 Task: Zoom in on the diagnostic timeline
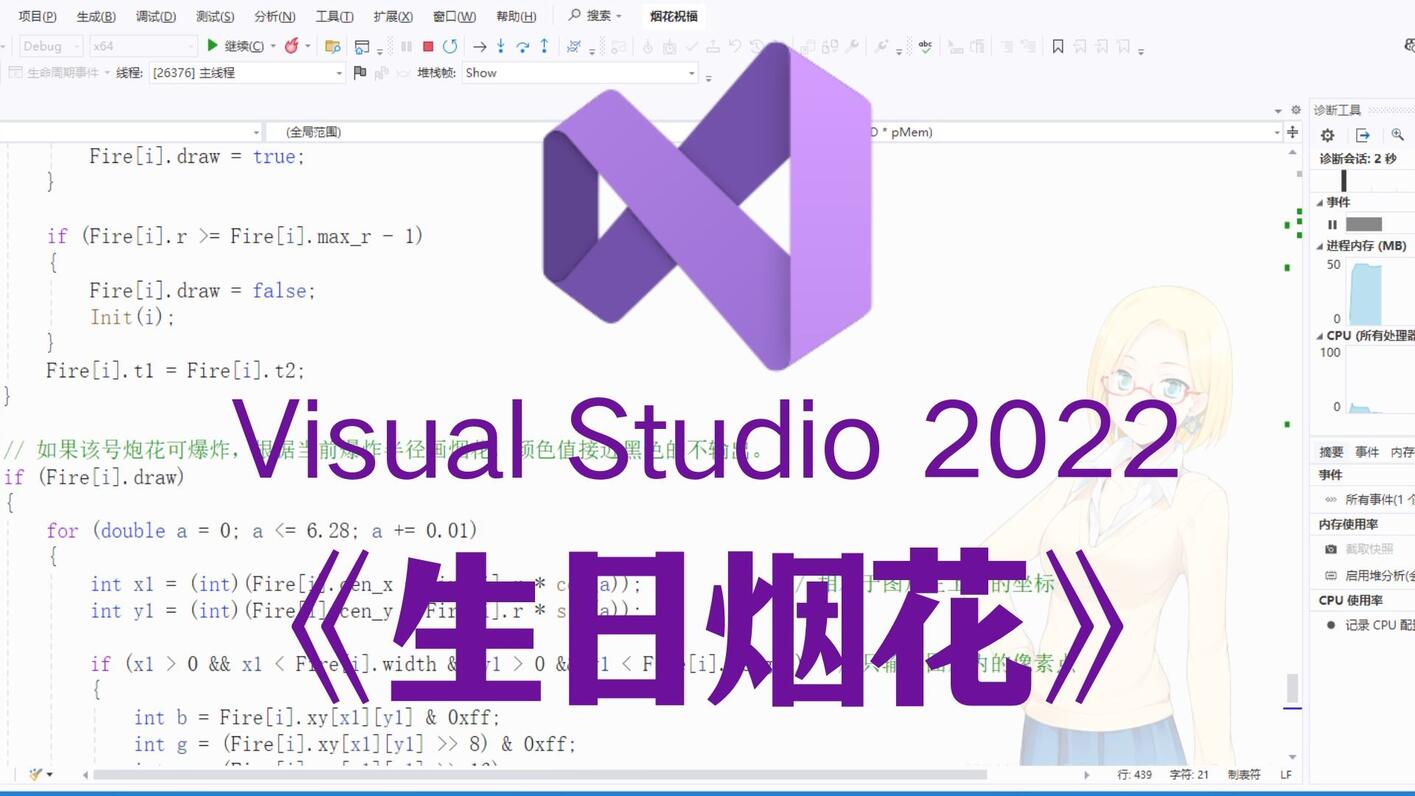pyautogui.click(x=1397, y=135)
